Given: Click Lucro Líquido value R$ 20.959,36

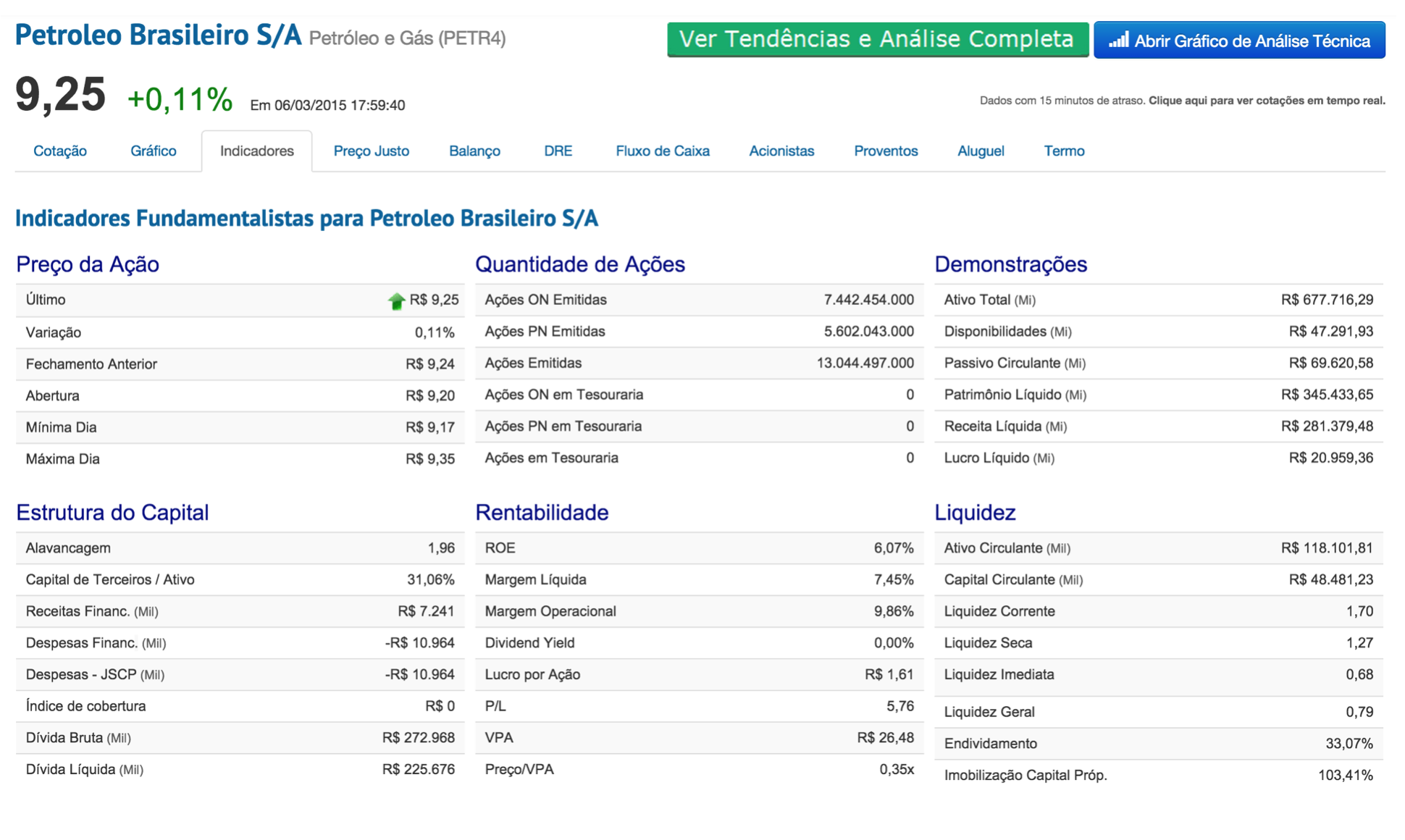Looking at the screenshot, I should [1331, 458].
